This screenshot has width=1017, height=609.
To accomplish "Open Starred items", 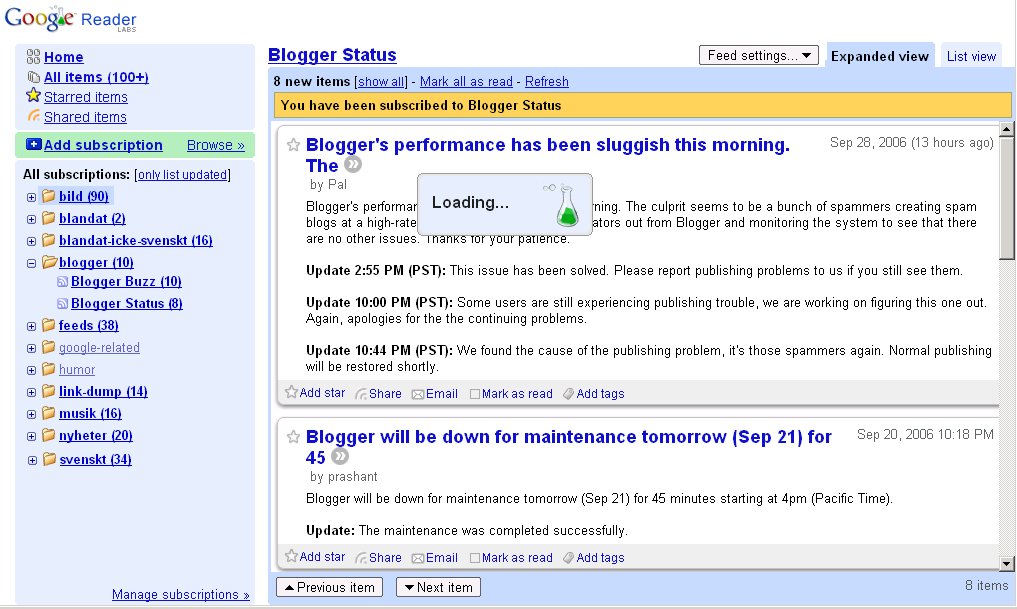I will (x=86, y=97).
